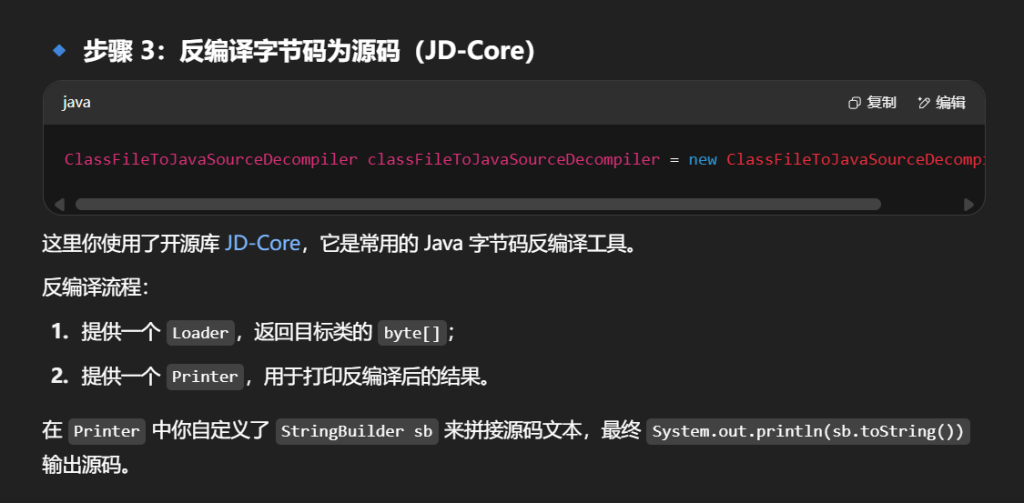Select the byte[] inline code chip
The width and height of the screenshot is (1024, 503).
coord(412,333)
